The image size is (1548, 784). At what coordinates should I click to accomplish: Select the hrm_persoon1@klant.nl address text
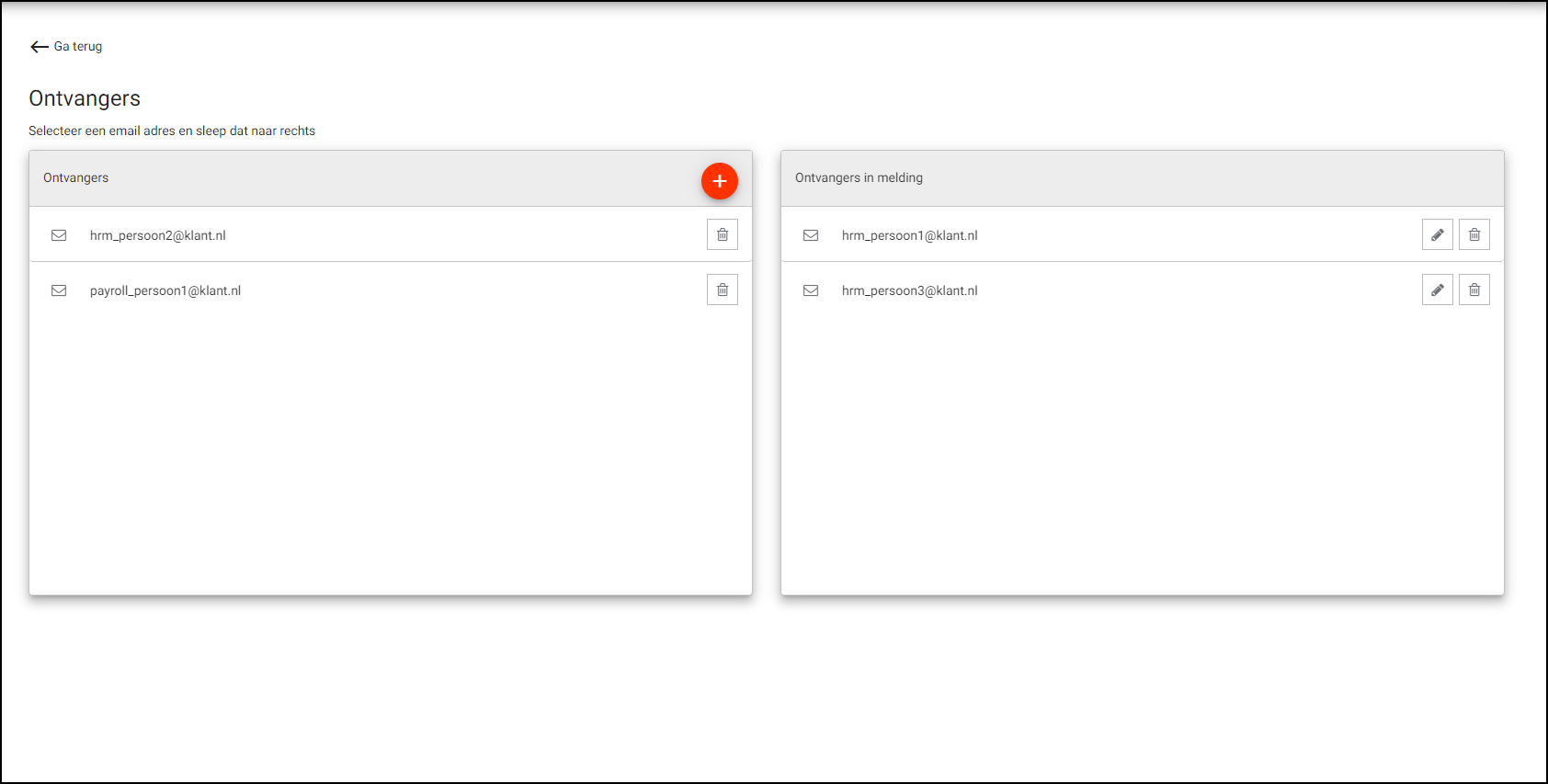point(909,236)
